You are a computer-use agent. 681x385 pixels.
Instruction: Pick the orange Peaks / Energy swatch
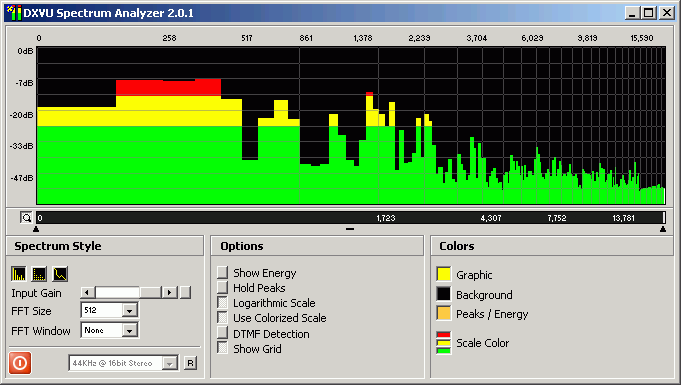click(444, 313)
